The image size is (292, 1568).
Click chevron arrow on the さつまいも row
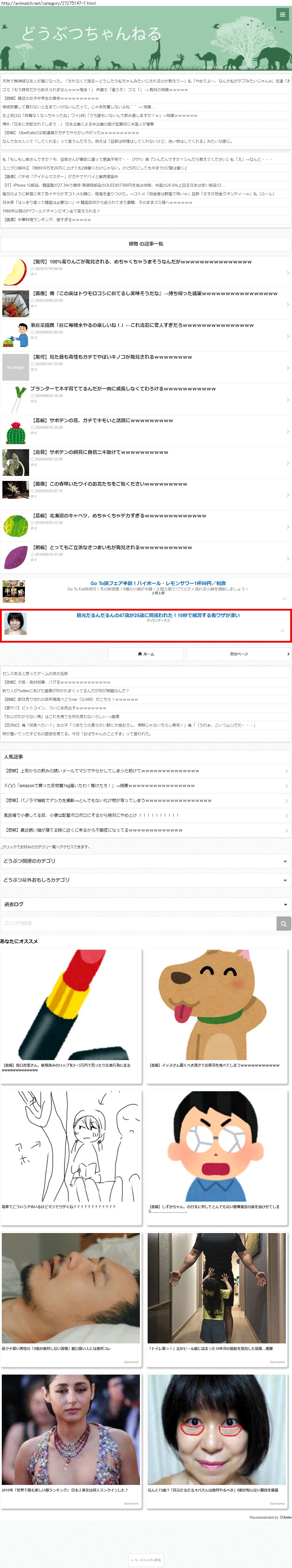point(288,558)
